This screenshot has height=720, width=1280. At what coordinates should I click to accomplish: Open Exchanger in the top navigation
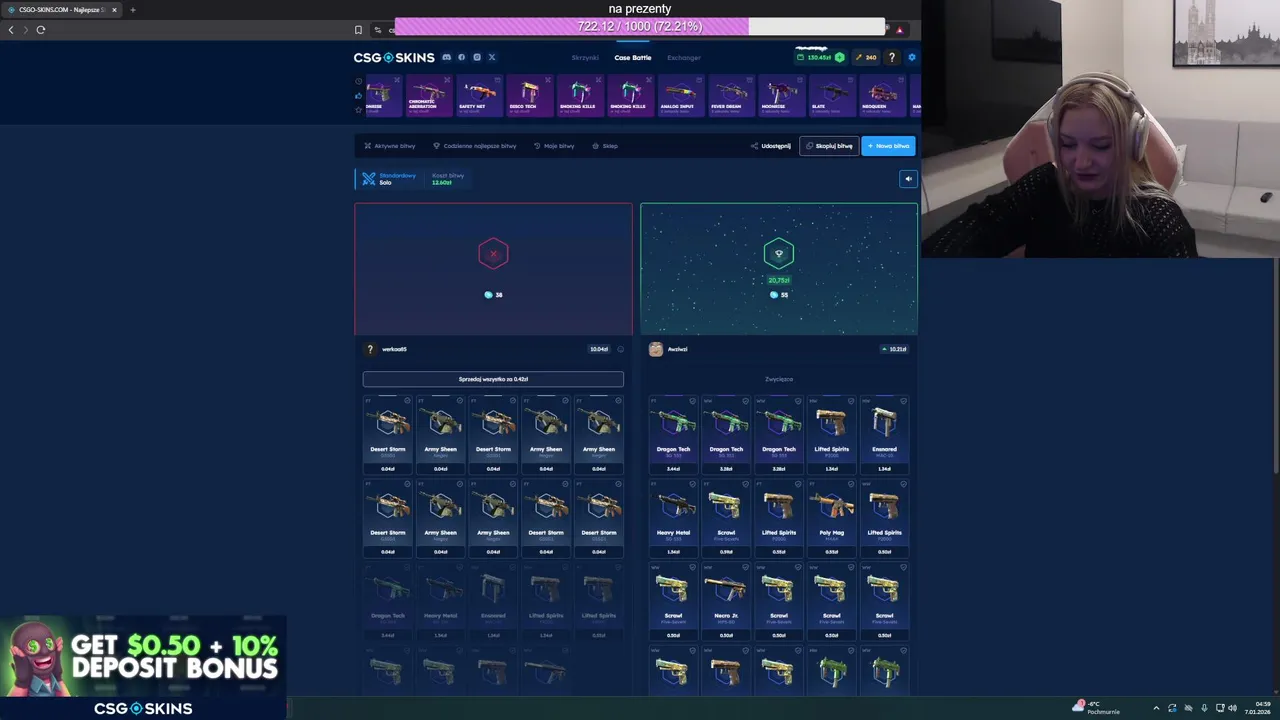tap(684, 58)
